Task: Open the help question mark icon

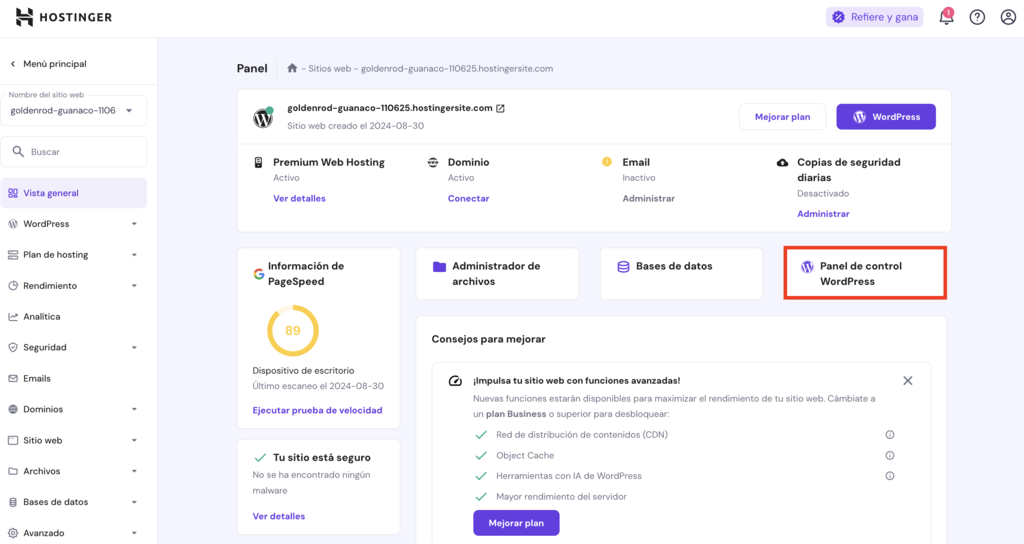Action: [x=977, y=17]
